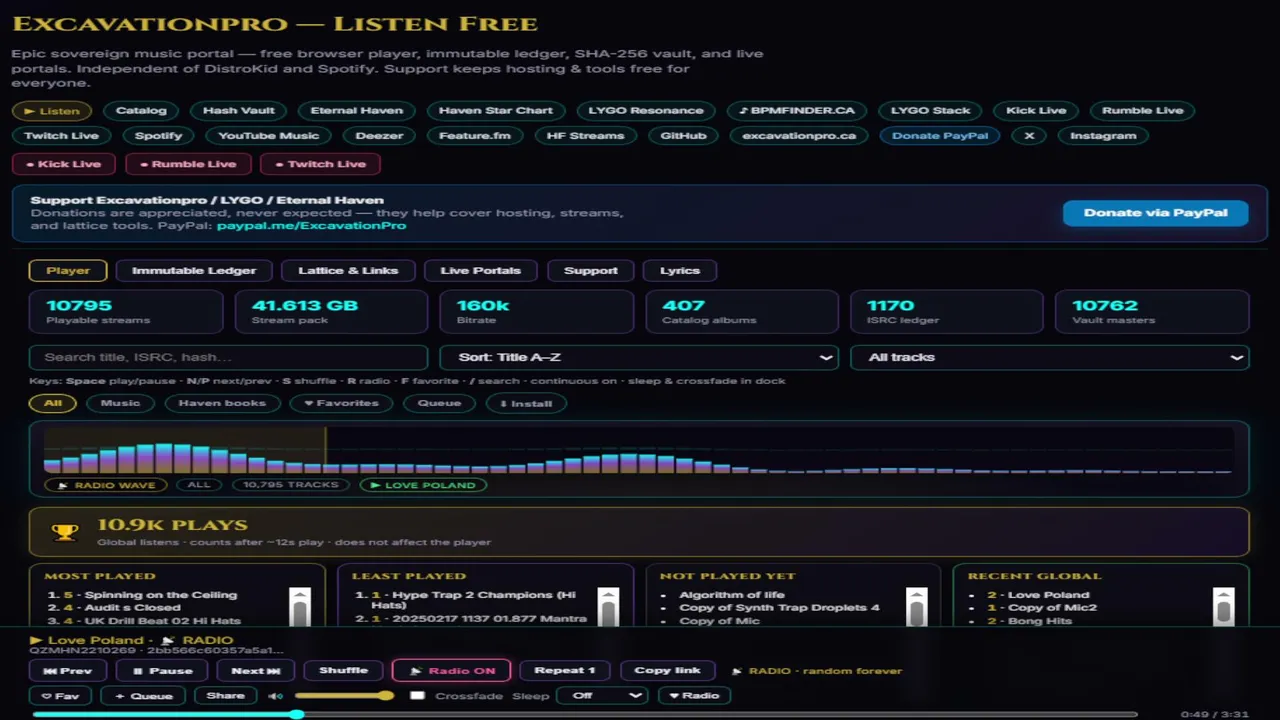The image size is (1280, 720).
Task: Add current track to favorites with Fav
Action: [x=61, y=696]
